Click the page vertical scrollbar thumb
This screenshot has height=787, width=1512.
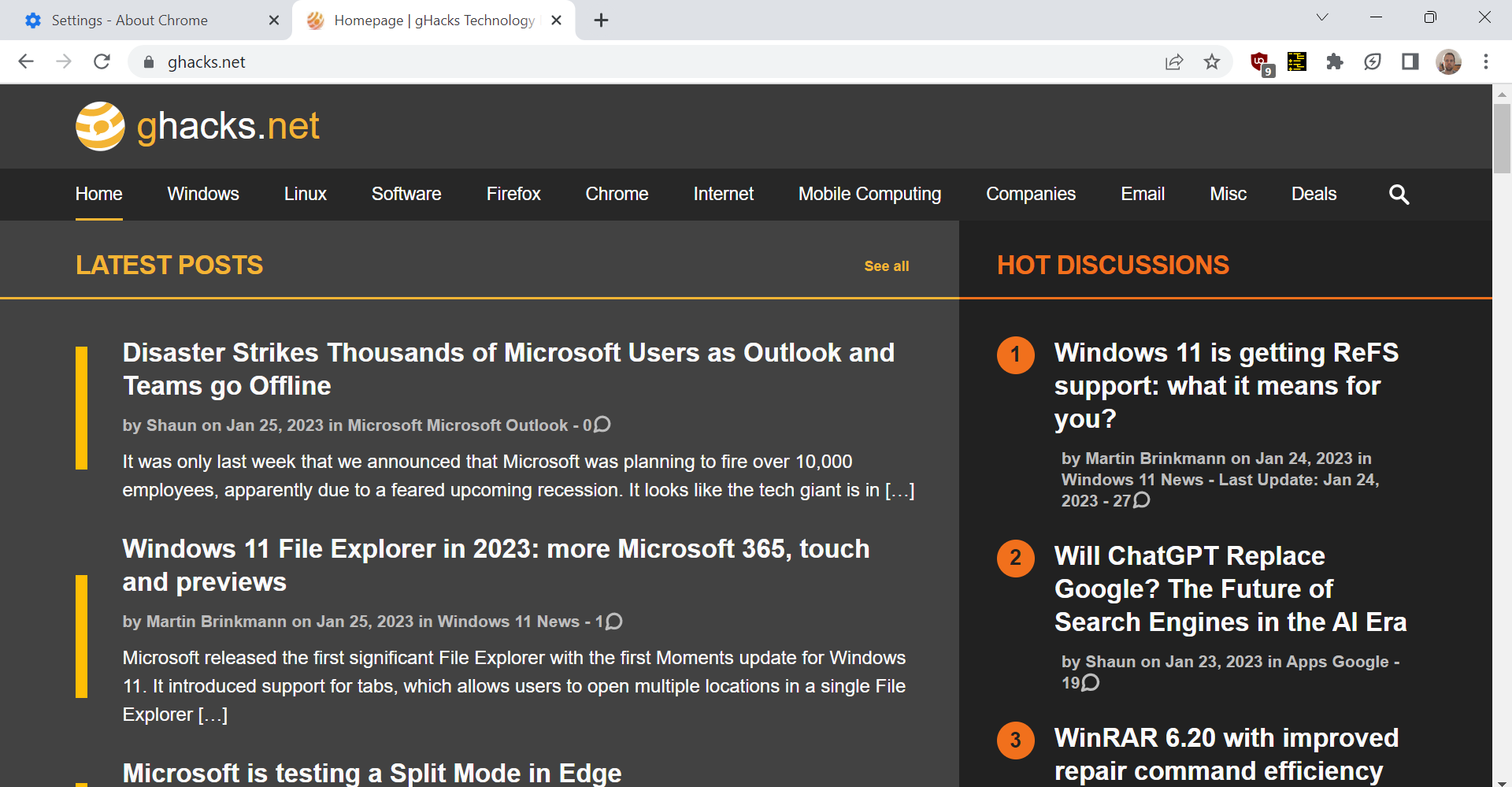1502,139
